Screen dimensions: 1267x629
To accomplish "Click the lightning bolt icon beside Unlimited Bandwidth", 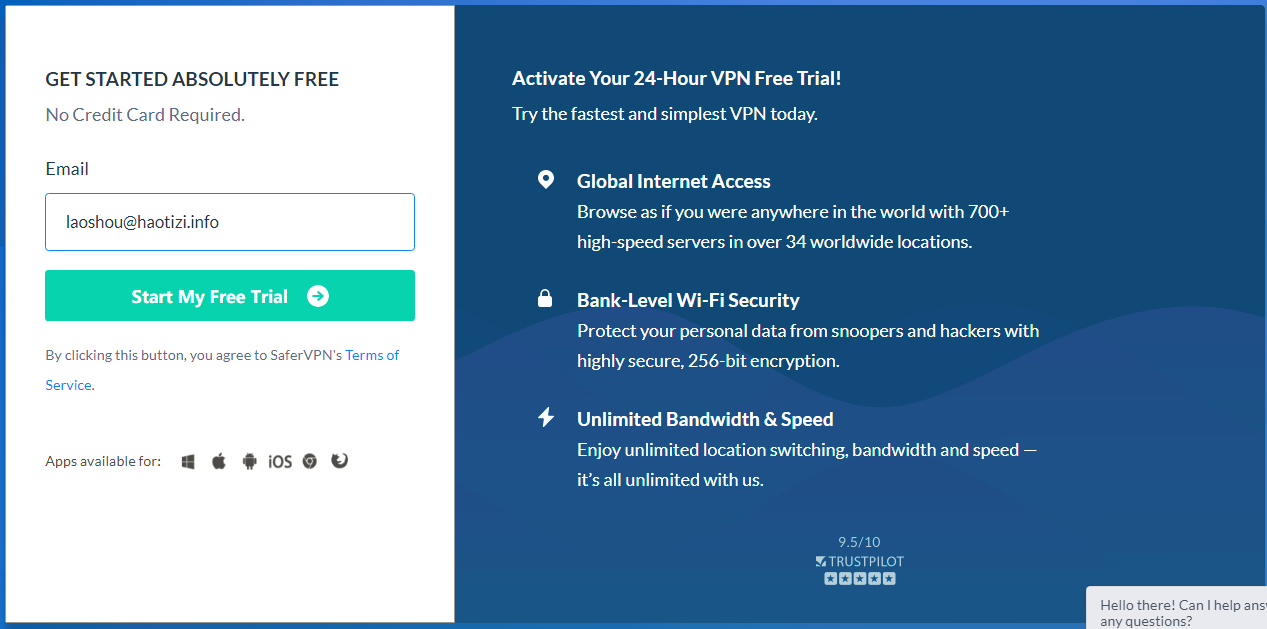I will tap(545, 417).
